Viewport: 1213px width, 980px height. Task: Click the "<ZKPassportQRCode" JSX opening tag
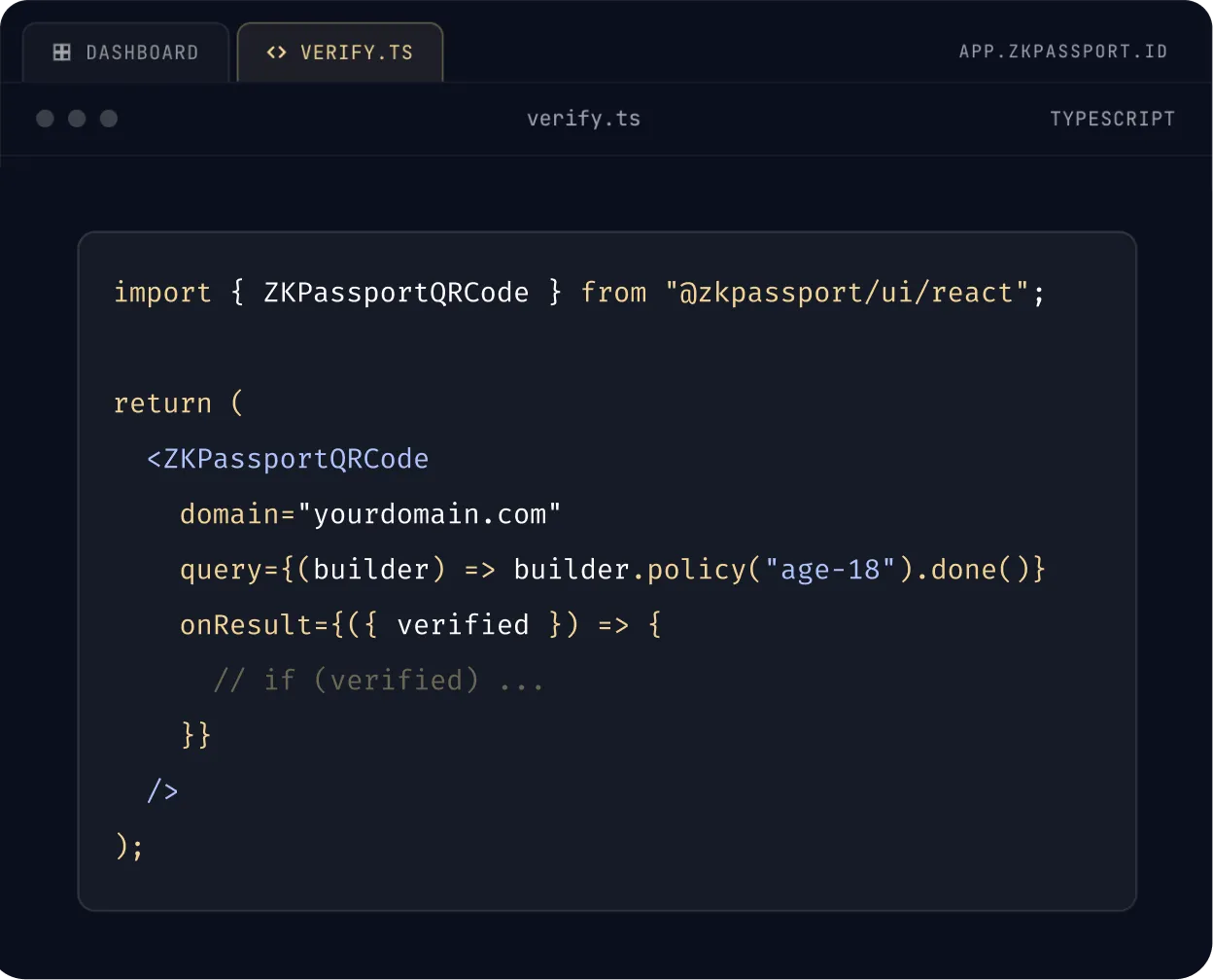pos(288,459)
